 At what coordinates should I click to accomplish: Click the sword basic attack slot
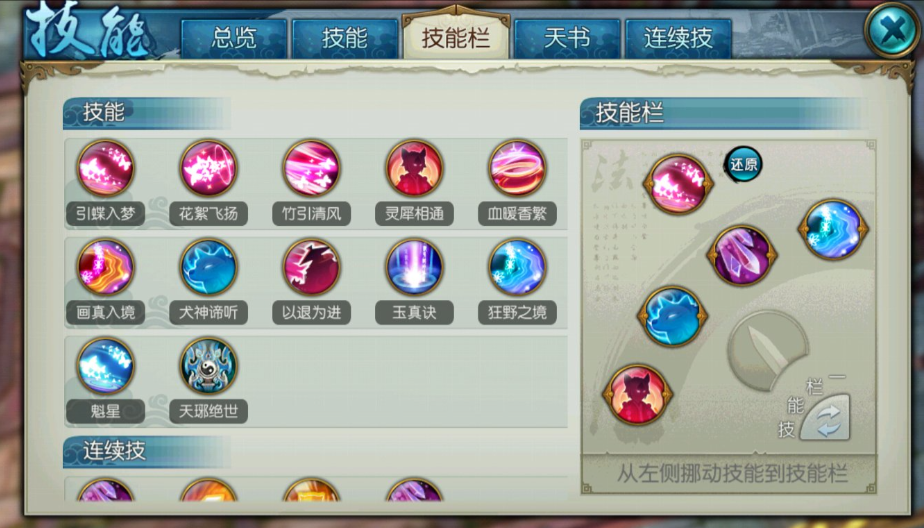768,350
